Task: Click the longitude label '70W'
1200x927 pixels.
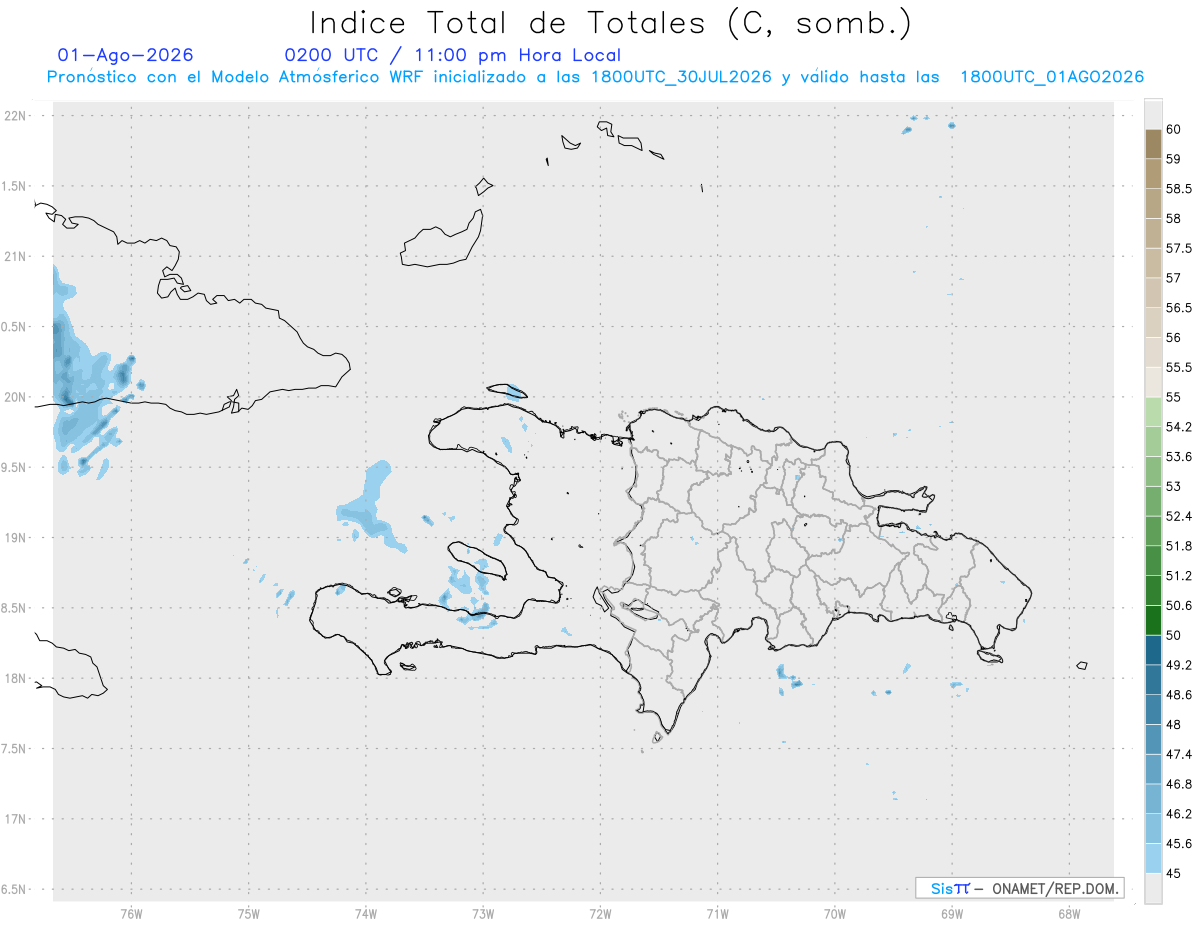Action: pyautogui.click(x=835, y=914)
